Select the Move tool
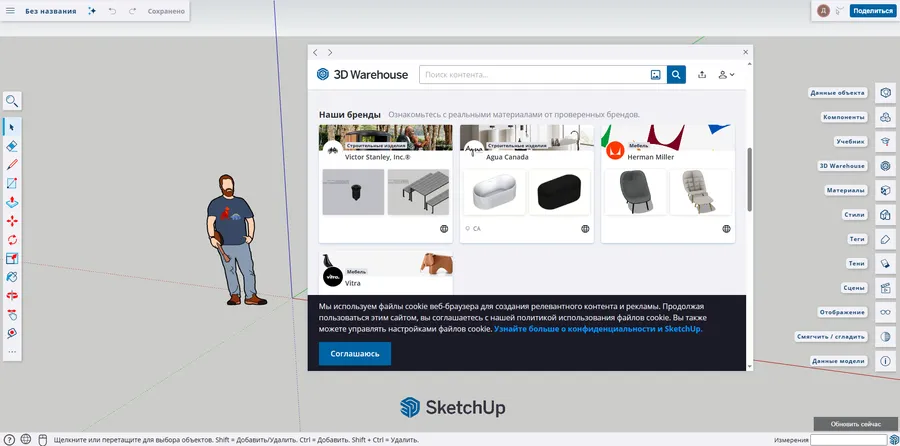Screen dimensions: 900x446 pos(12,221)
